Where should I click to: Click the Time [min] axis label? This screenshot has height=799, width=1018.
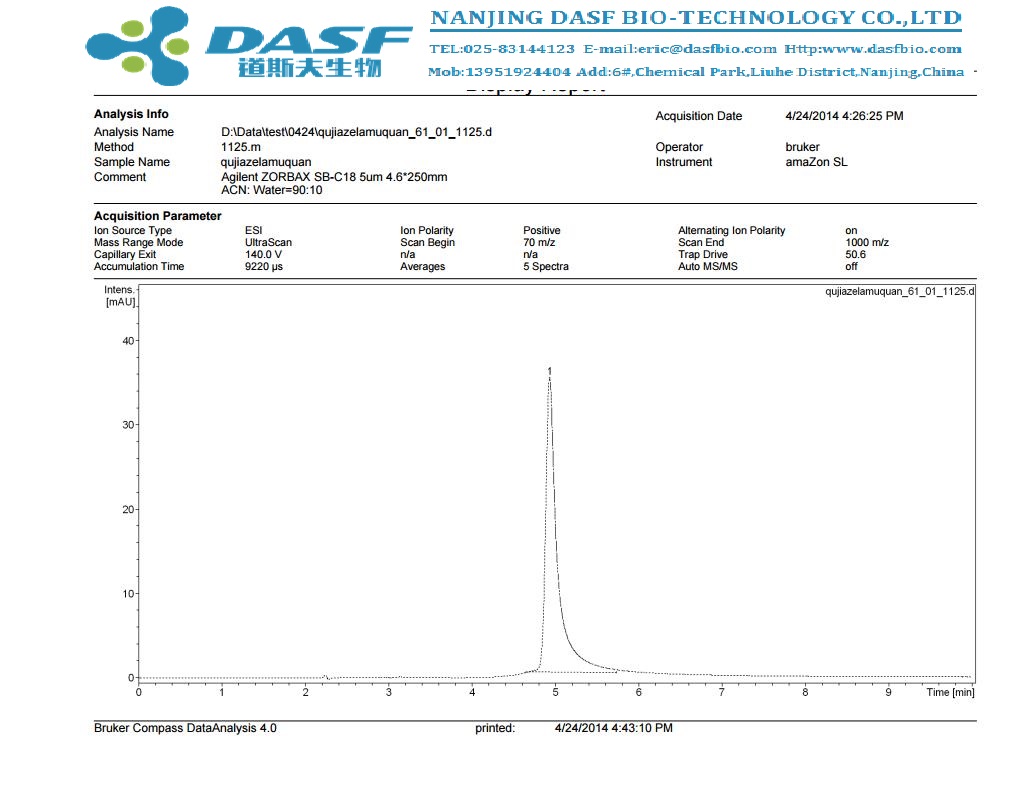coord(949,692)
